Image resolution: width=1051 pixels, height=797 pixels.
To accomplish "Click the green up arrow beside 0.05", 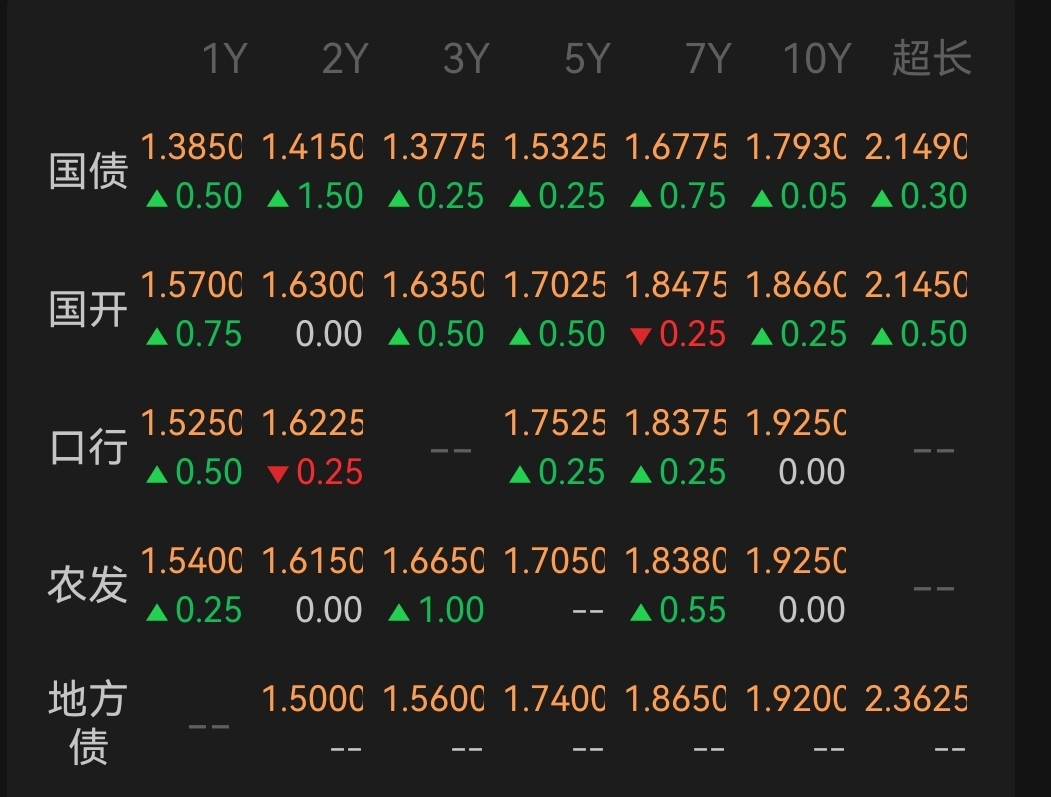I will 762,198.
